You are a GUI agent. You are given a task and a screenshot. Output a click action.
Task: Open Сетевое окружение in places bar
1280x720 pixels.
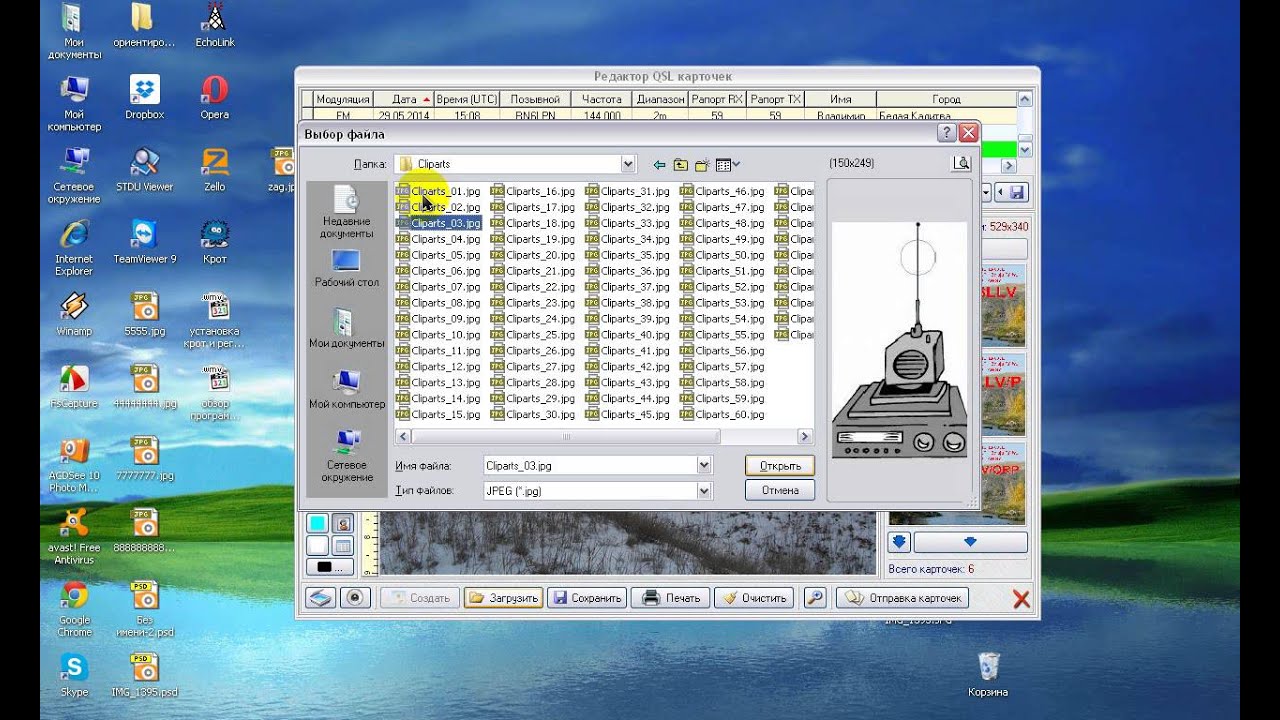[x=346, y=456]
